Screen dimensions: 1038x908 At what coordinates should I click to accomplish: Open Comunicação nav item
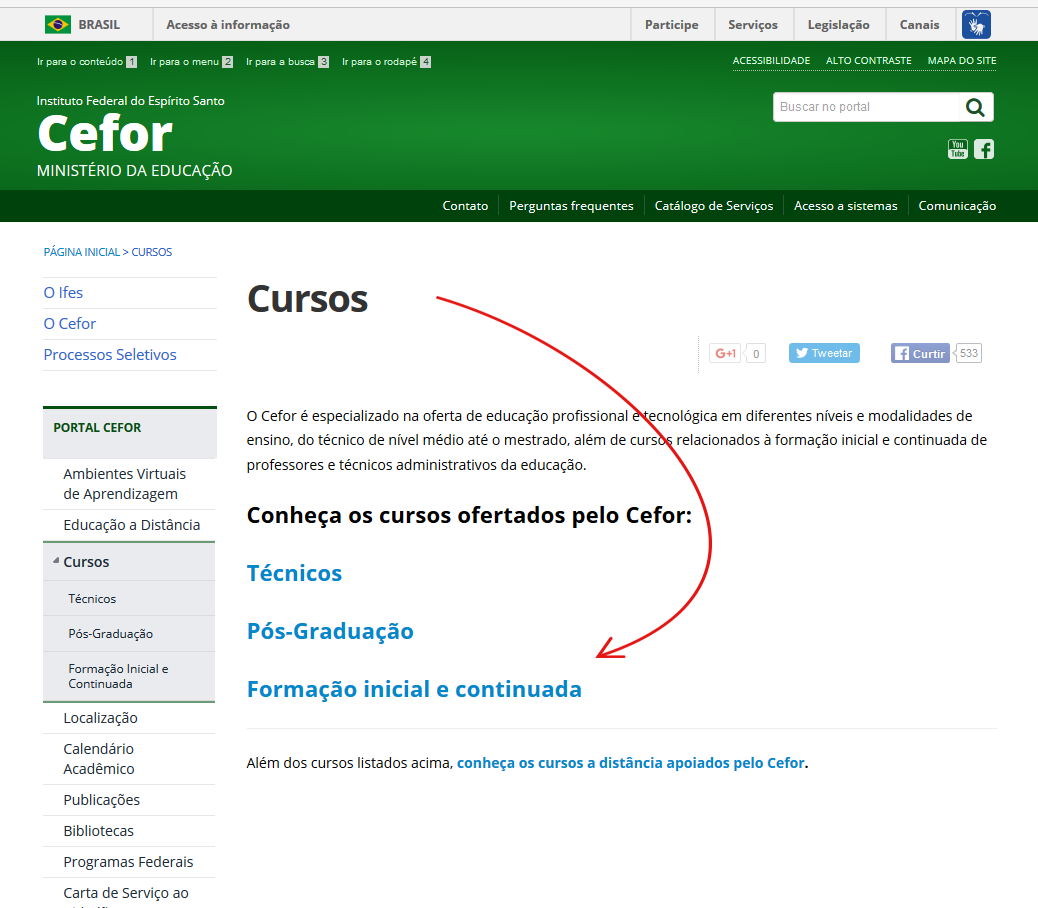(957, 206)
